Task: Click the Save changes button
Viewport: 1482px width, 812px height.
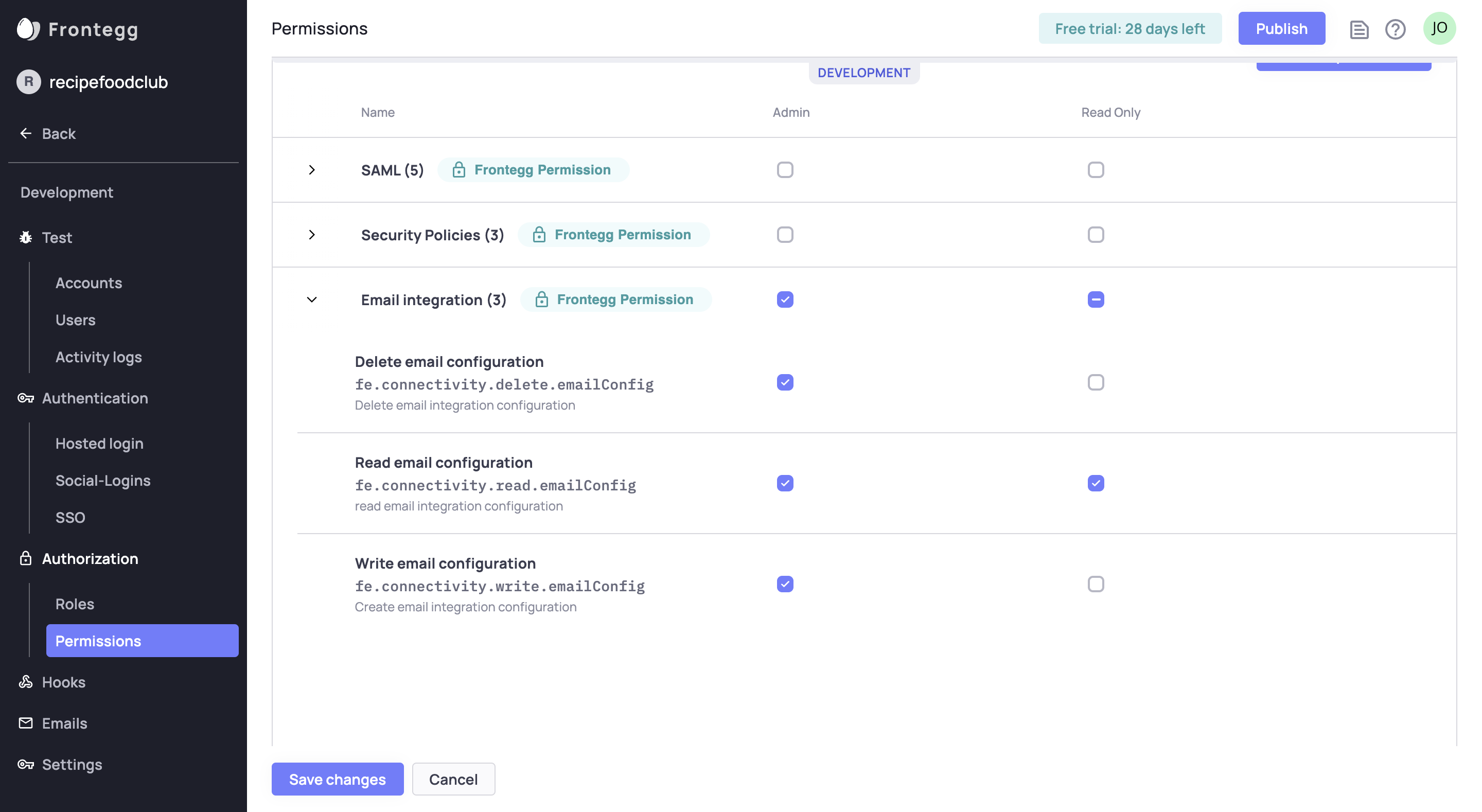Action: point(337,779)
